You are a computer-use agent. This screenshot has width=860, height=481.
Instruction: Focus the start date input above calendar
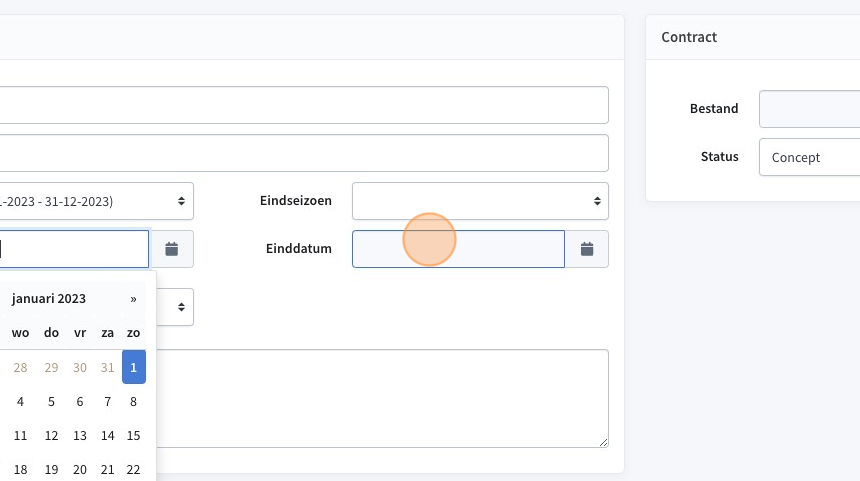pos(74,249)
